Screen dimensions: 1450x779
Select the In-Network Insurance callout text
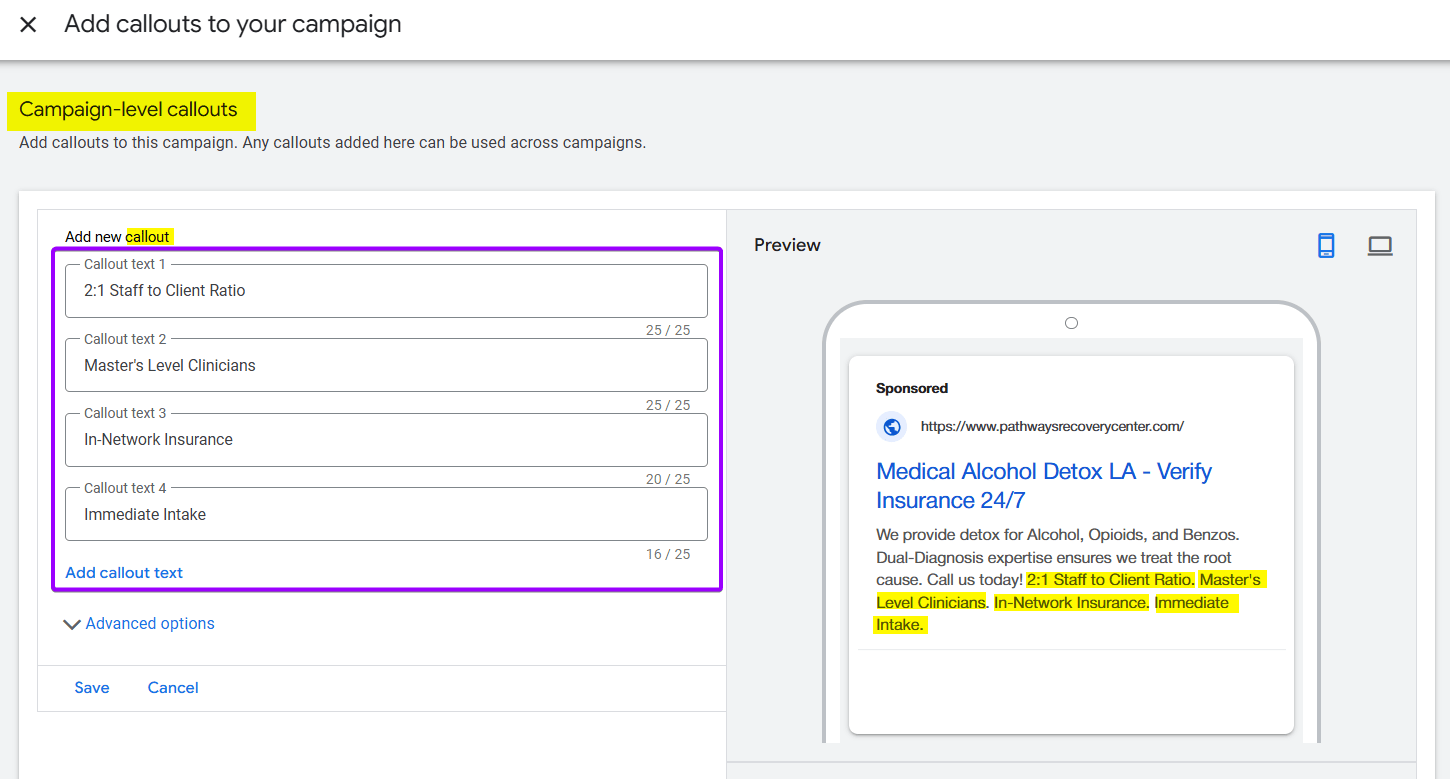click(x=386, y=440)
